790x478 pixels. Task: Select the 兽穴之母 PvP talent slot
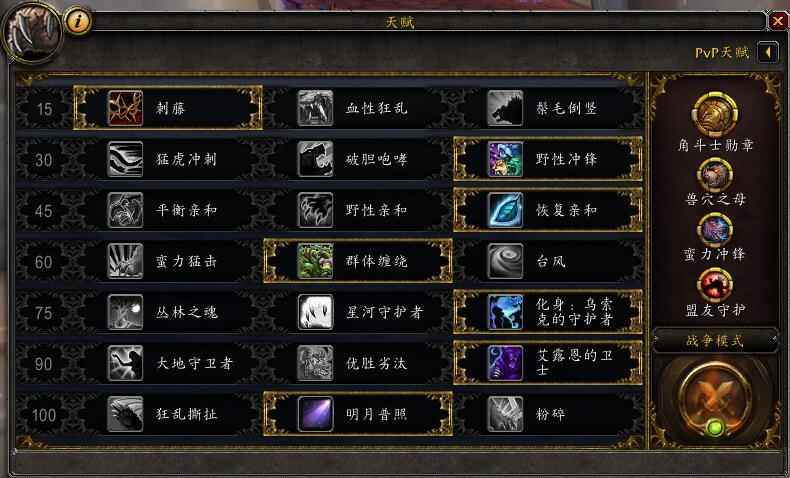coord(715,175)
